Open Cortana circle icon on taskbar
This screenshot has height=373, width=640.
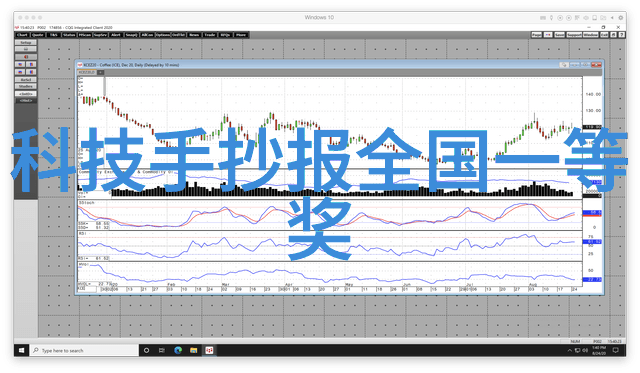click(147, 350)
